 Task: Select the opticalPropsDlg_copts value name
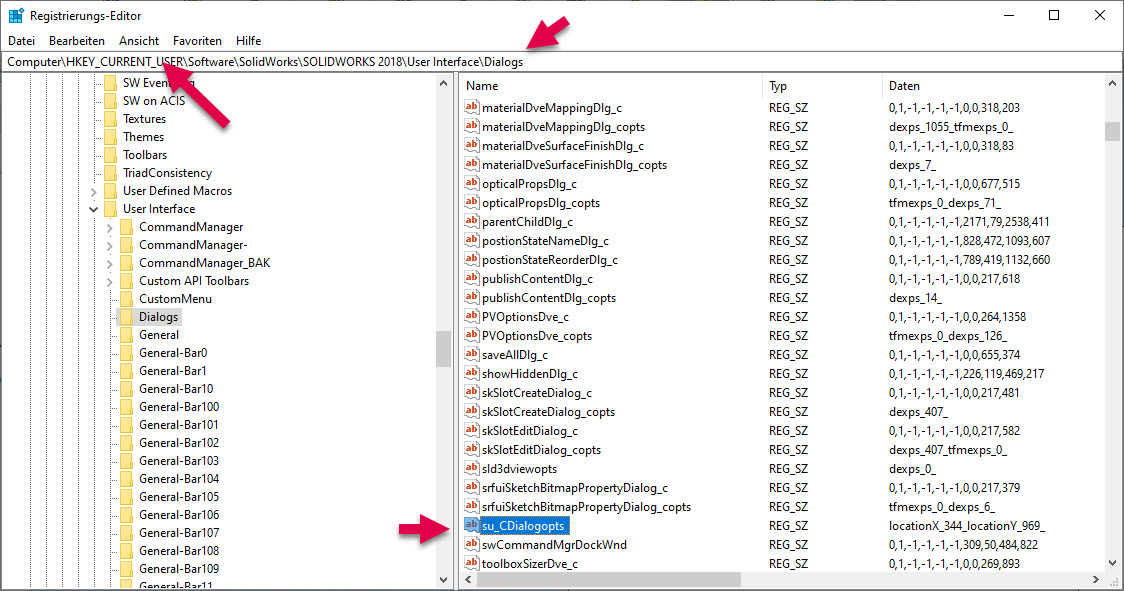point(541,203)
